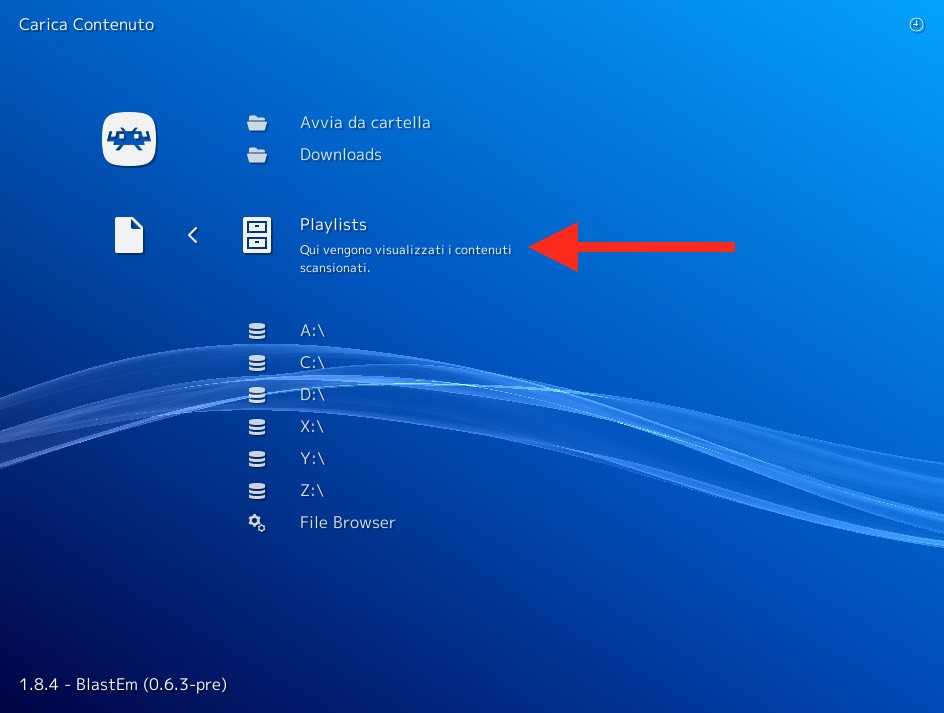Click the description 'Qui vengono visualizzati i contenuti scansionati.'

tap(405, 258)
